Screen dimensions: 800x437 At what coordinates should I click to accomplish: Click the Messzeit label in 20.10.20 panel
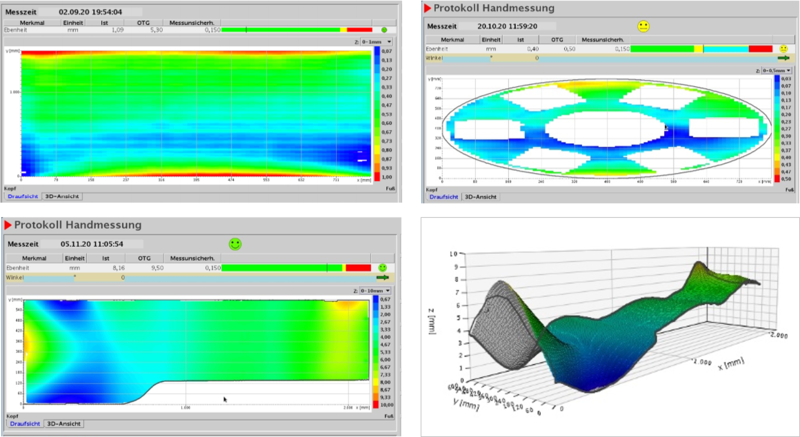pos(441,26)
